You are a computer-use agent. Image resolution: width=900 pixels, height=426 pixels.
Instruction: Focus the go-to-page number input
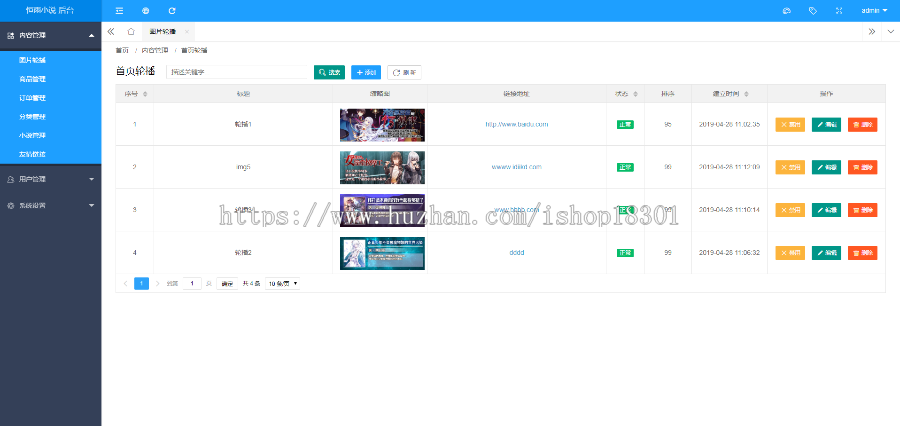tap(192, 284)
